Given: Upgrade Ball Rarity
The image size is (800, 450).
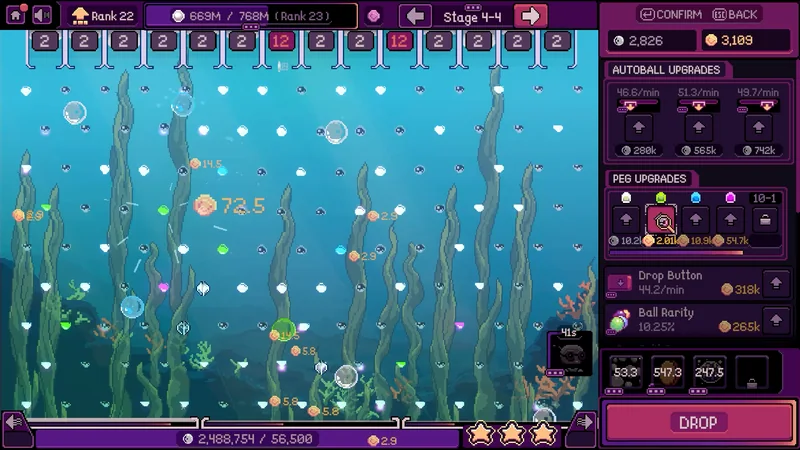Looking at the screenshot, I should pyautogui.click(x=776, y=320).
